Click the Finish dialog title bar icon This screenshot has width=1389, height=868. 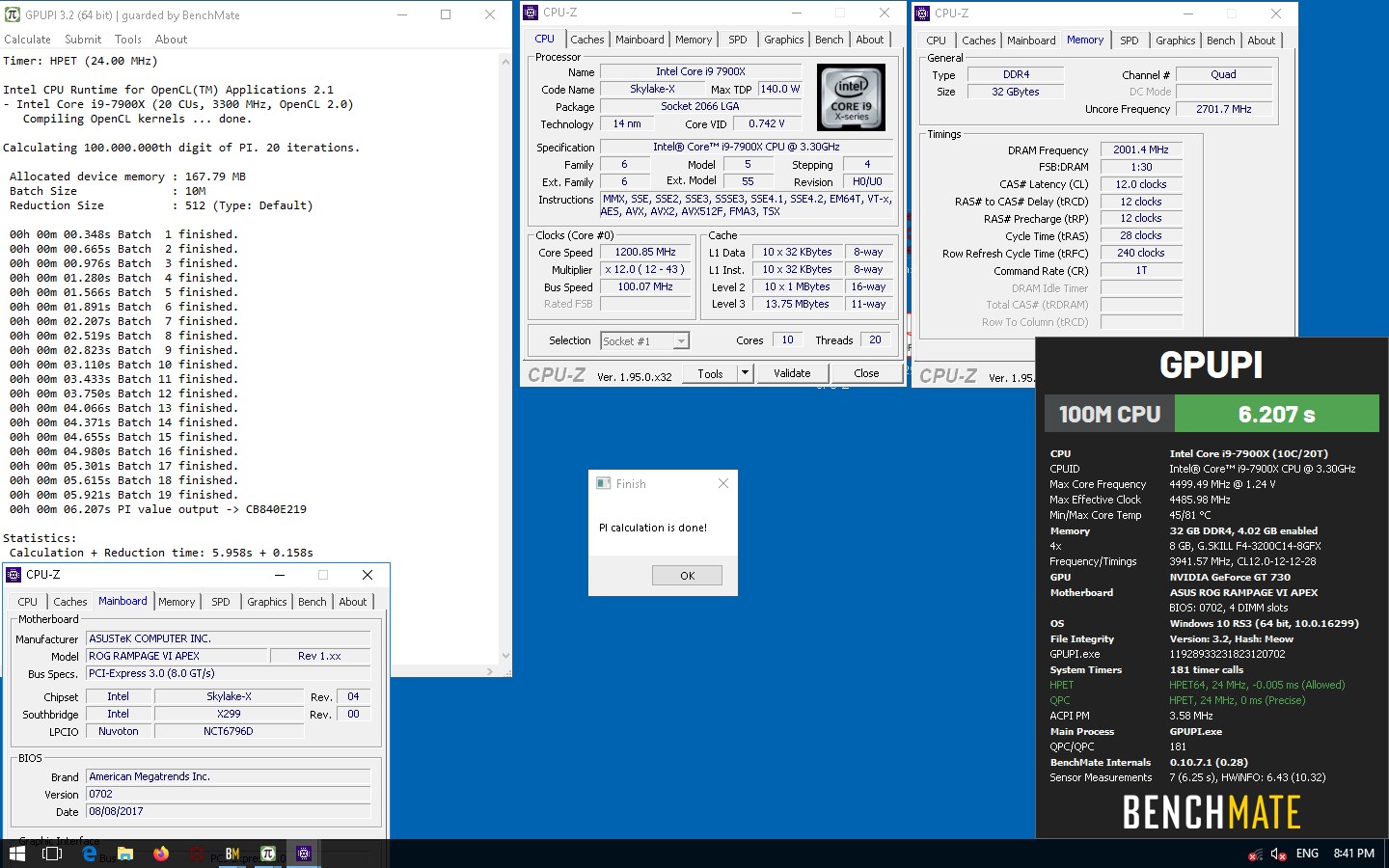coord(604,483)
